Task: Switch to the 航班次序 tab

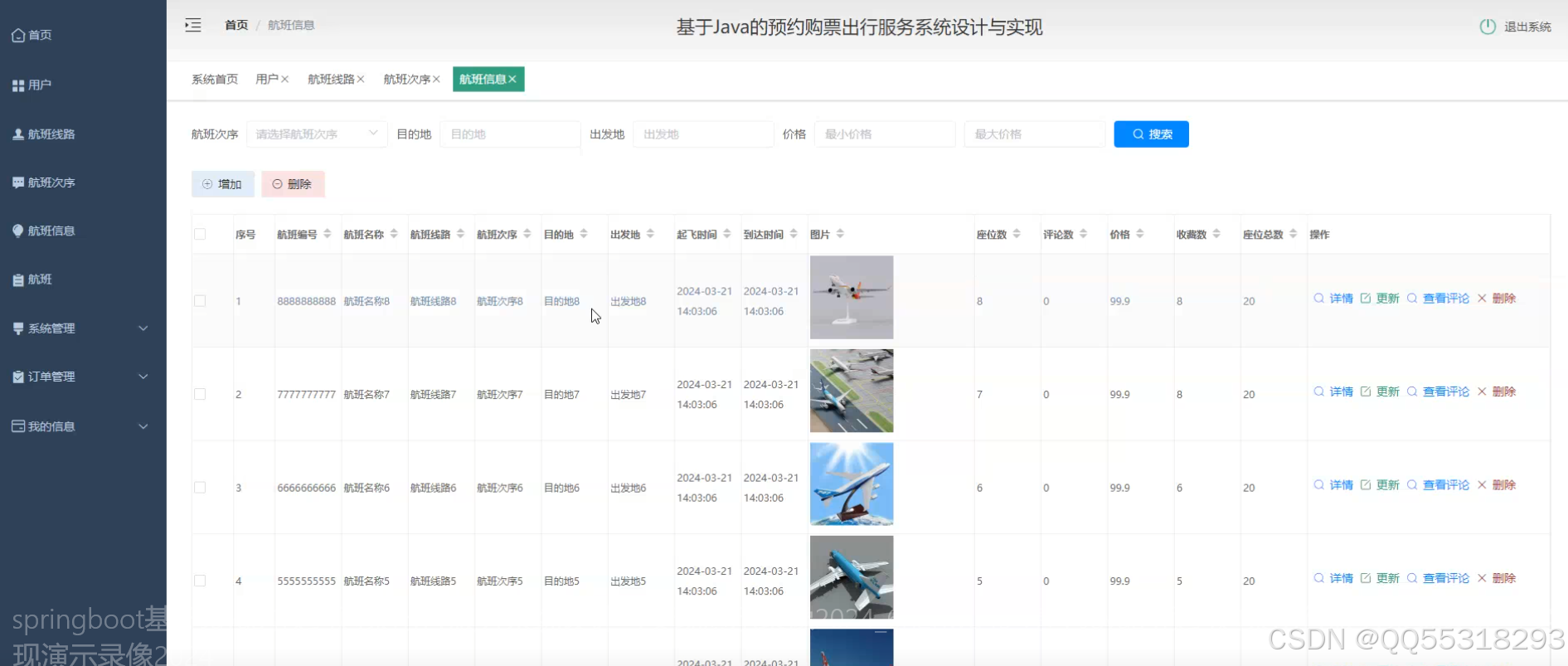Action: [406, 79]
